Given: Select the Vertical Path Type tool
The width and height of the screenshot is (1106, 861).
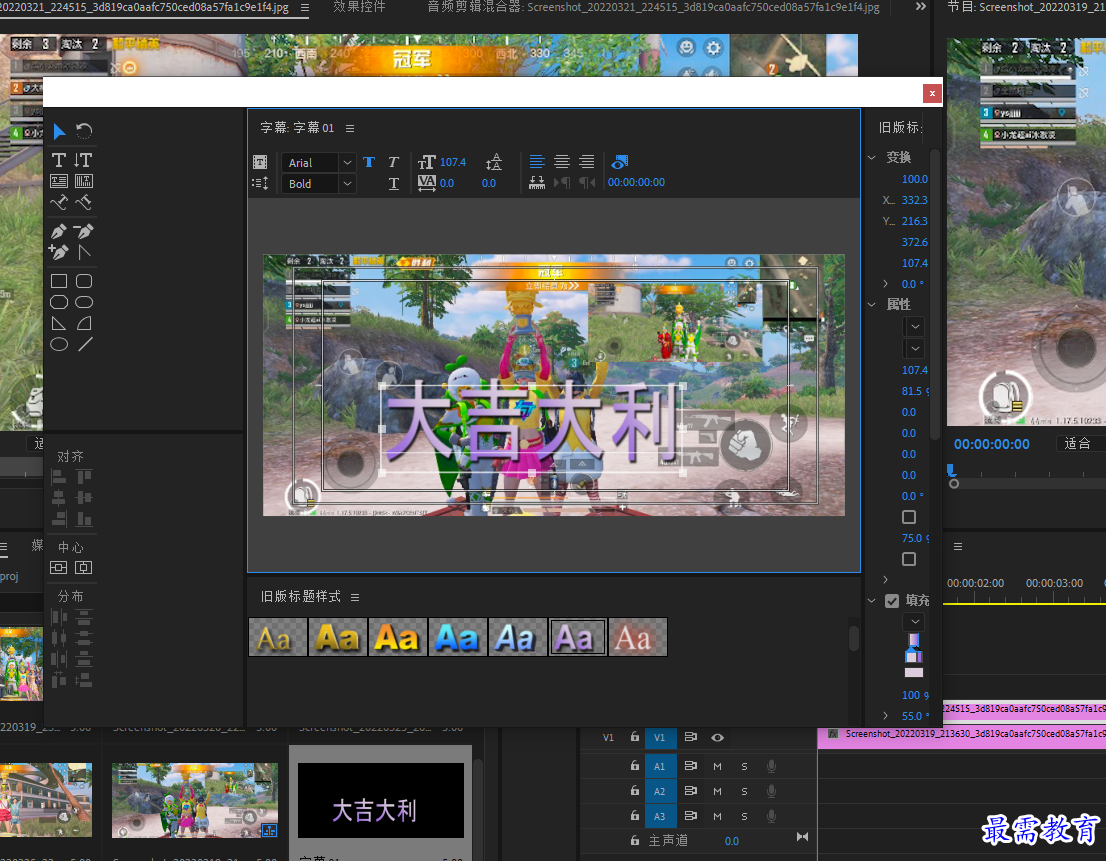Looking at the screenshot, I should pos(84,203).
